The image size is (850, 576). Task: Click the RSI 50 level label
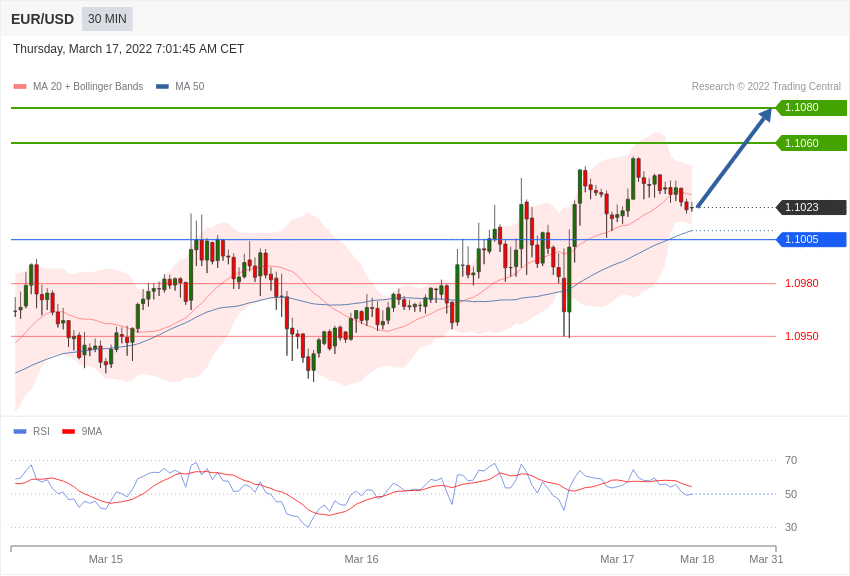click(x=791, y=494)
